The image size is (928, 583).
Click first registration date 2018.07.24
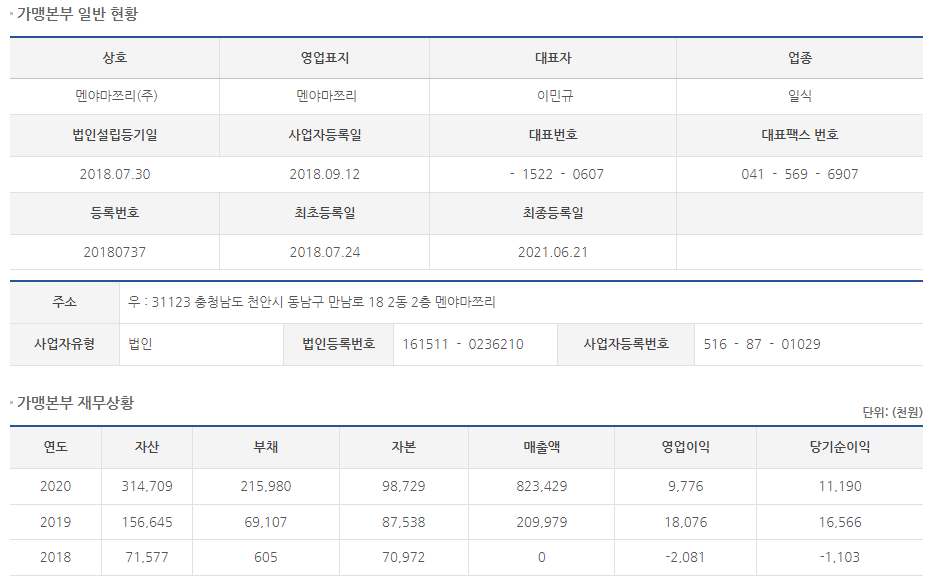pos(324,252)
